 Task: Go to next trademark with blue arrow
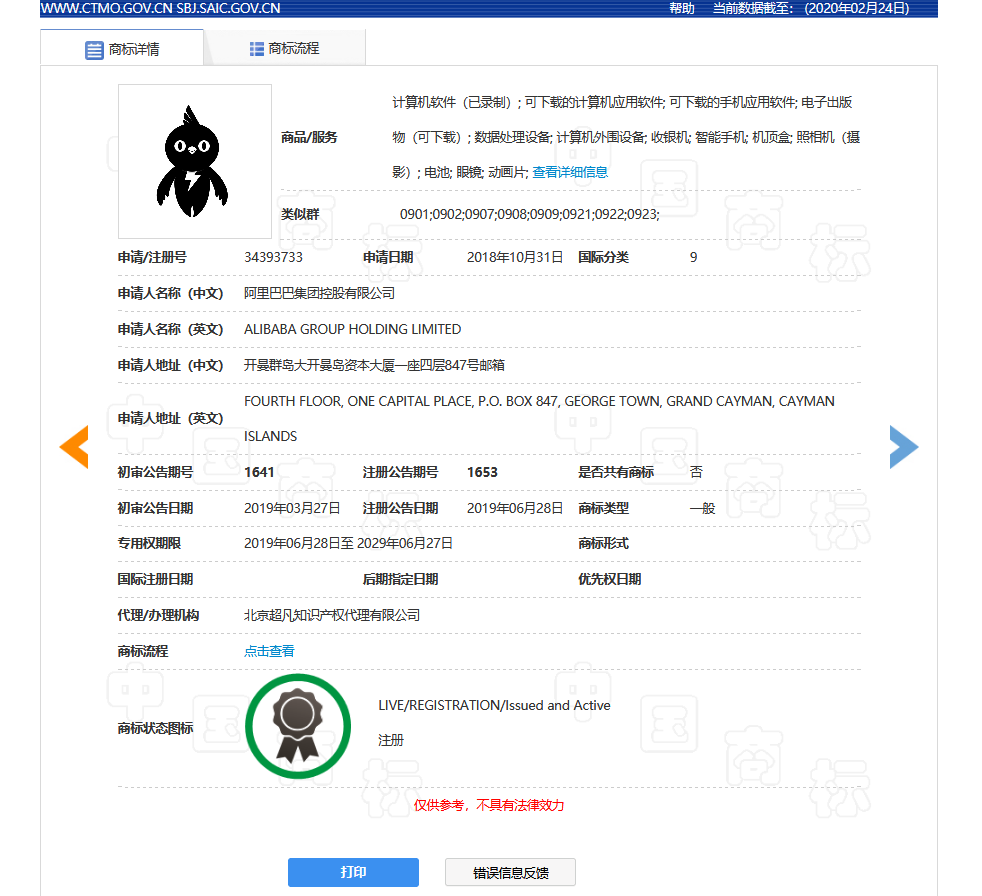click(904, 446)
